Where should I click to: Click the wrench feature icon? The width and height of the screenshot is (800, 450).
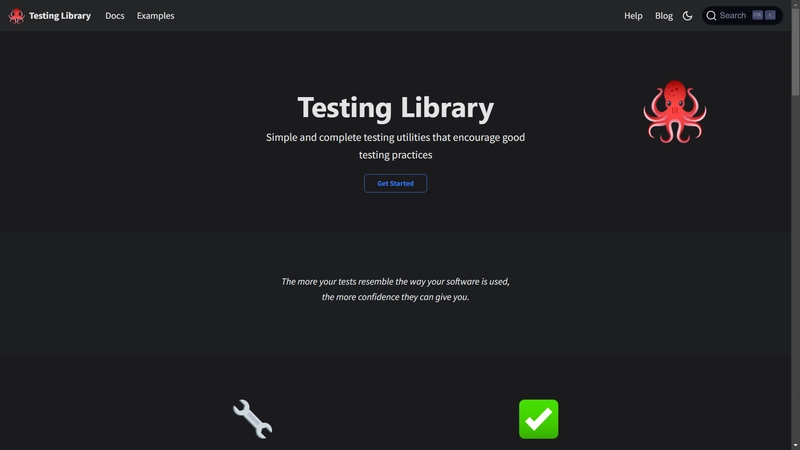[x=253, y=419]
